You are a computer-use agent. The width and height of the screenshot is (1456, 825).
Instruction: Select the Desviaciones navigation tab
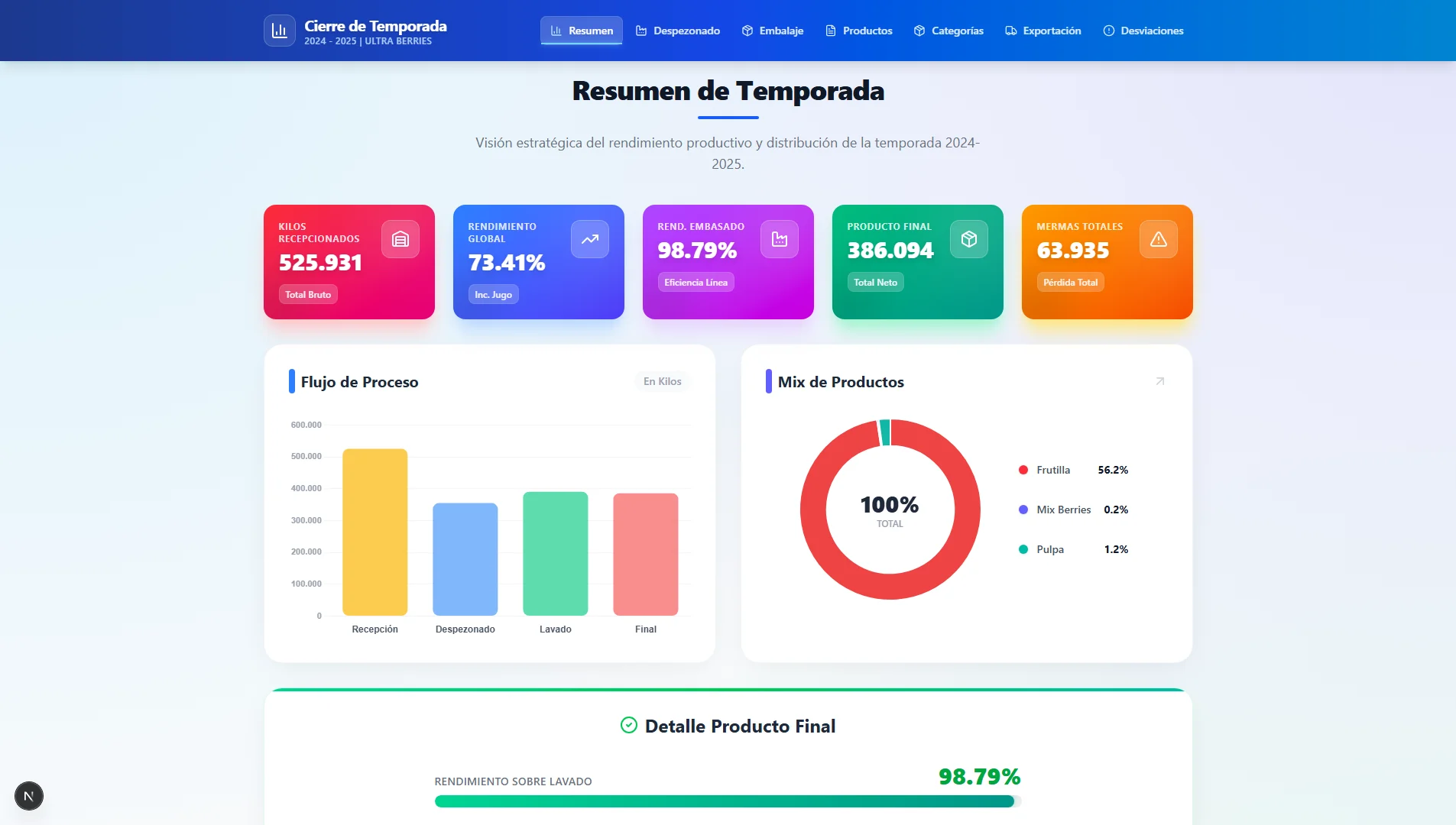[x=1143, y=31]
